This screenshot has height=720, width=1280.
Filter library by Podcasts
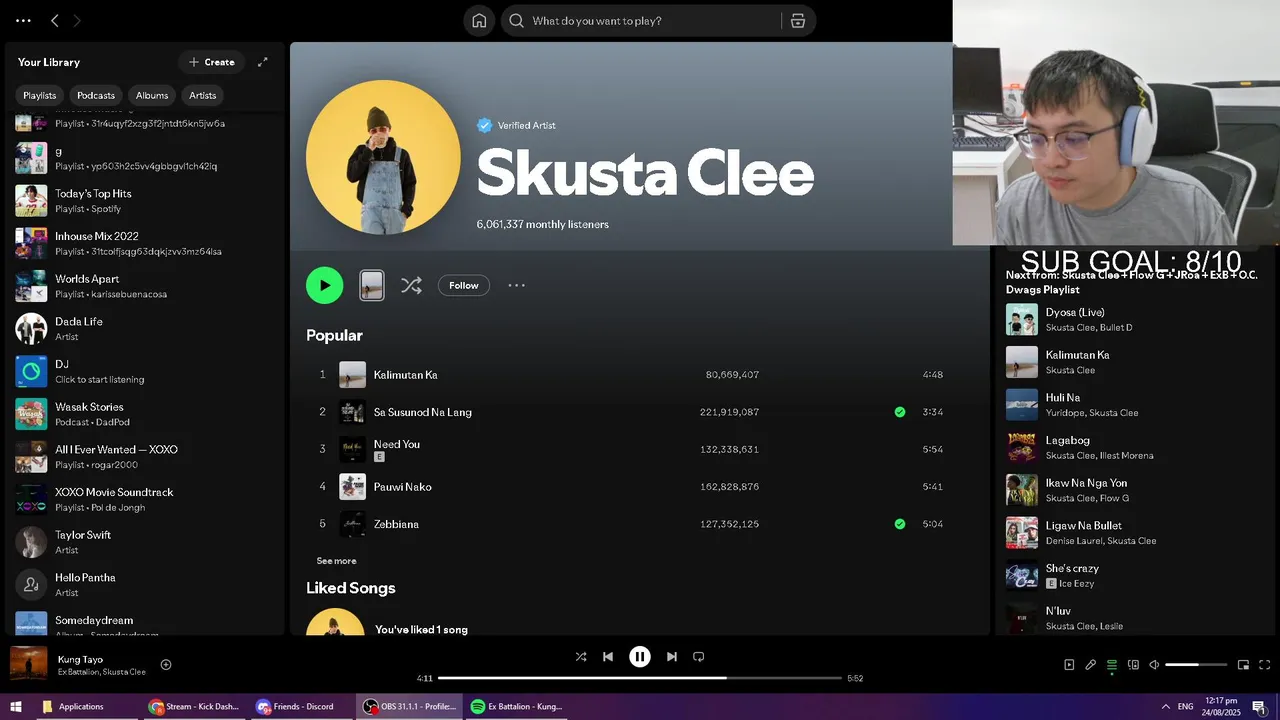click(96, 95)
